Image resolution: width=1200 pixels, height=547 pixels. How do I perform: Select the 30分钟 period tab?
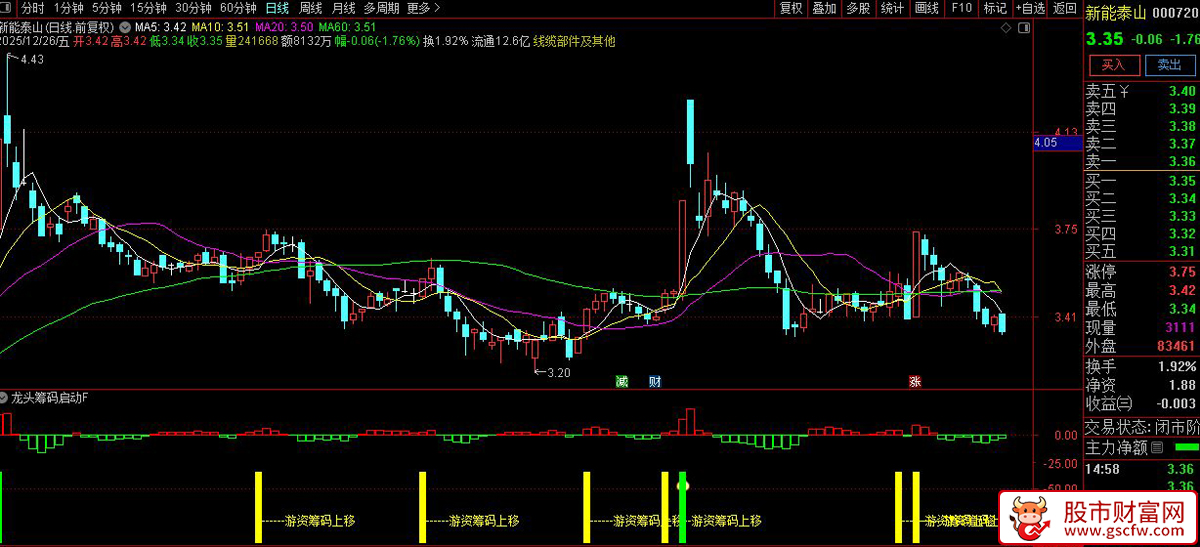[x=192, y=8]
